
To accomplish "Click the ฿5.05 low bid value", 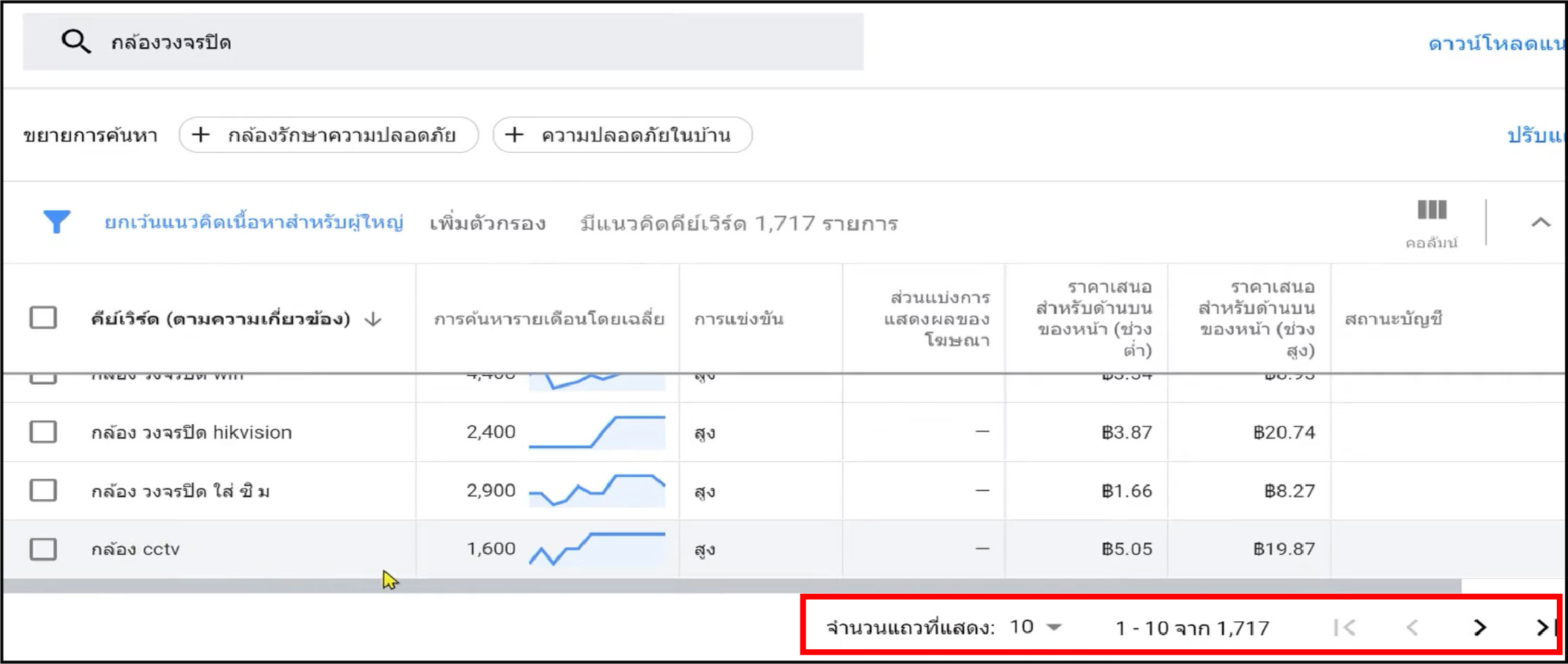I will tap(1127, 549).
